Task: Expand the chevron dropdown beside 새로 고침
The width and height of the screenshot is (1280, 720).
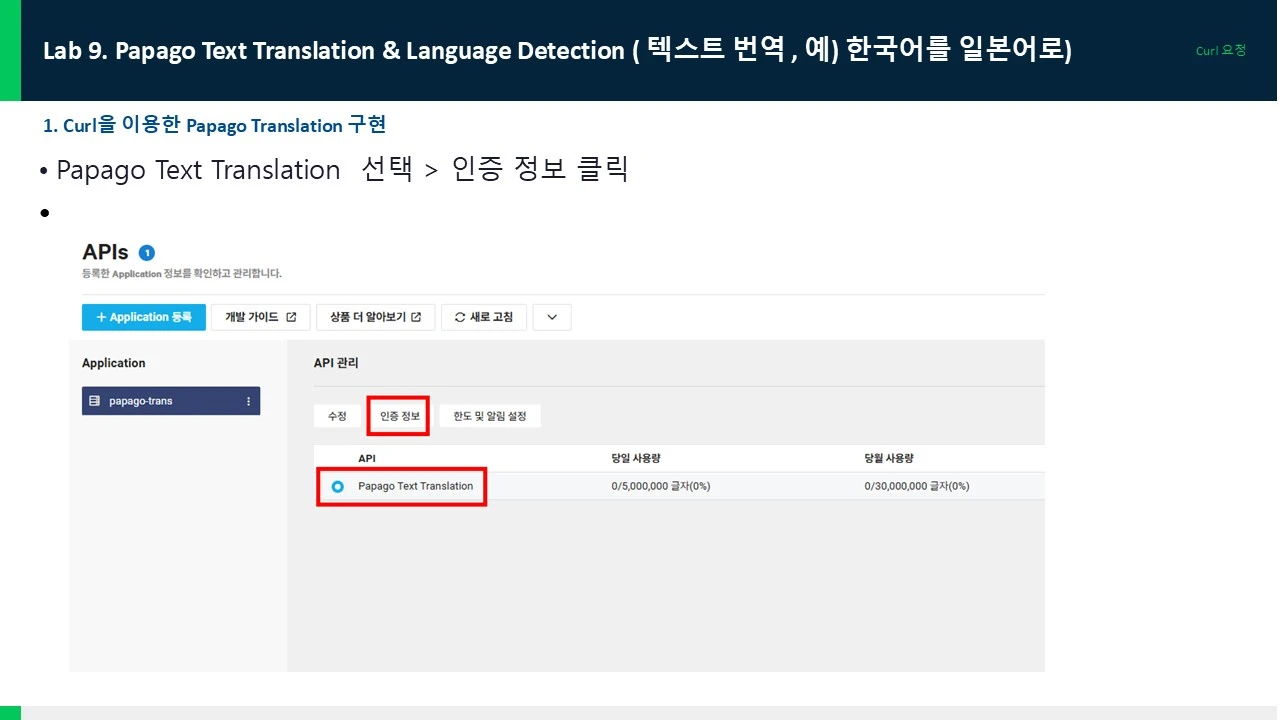Action: [552, 317]
